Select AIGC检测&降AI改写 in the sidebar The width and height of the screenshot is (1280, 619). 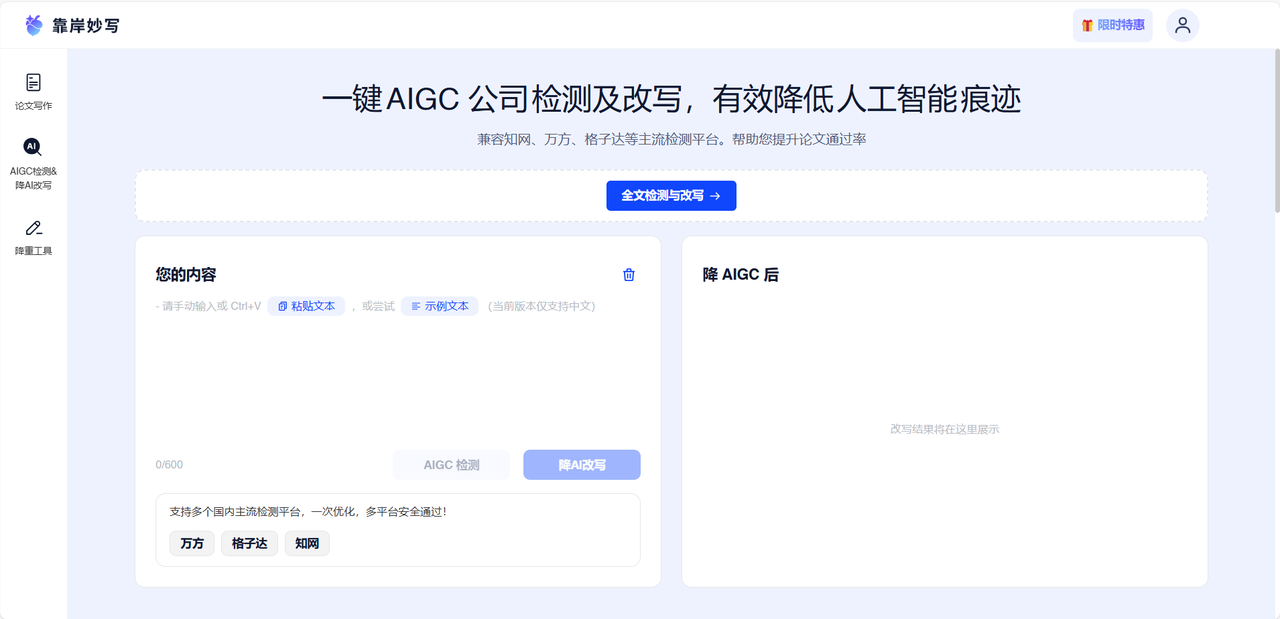point(34,165)
